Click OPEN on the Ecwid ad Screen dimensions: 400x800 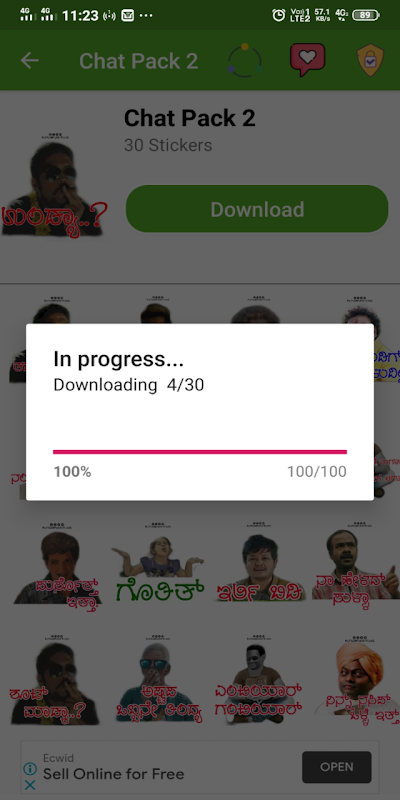pos(337,767)
